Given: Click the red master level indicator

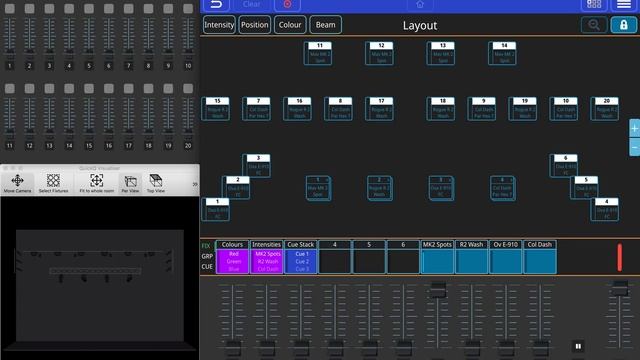Looking at the screenshot, I should click(620, 257).
